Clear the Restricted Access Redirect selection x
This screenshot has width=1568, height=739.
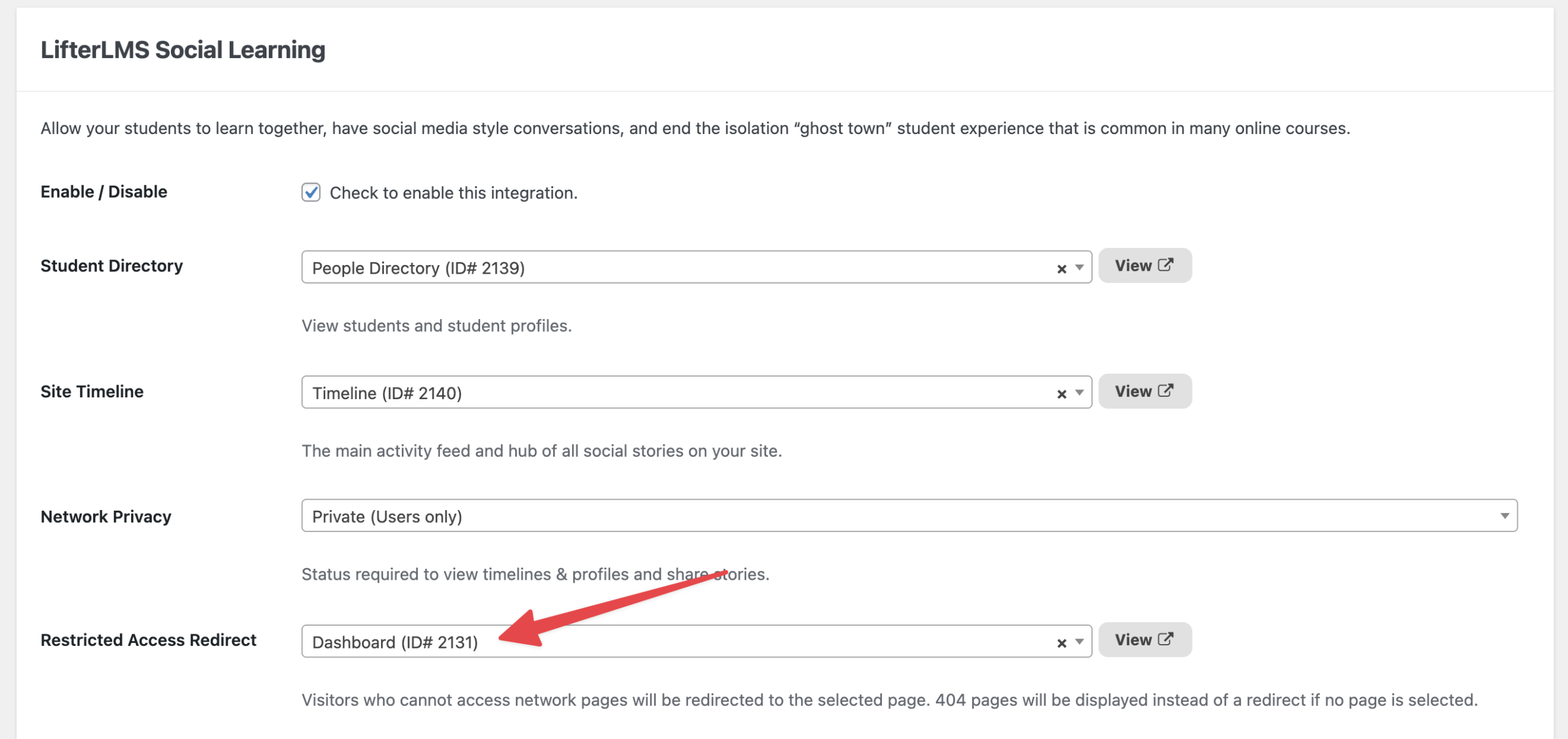[1061, 643]
